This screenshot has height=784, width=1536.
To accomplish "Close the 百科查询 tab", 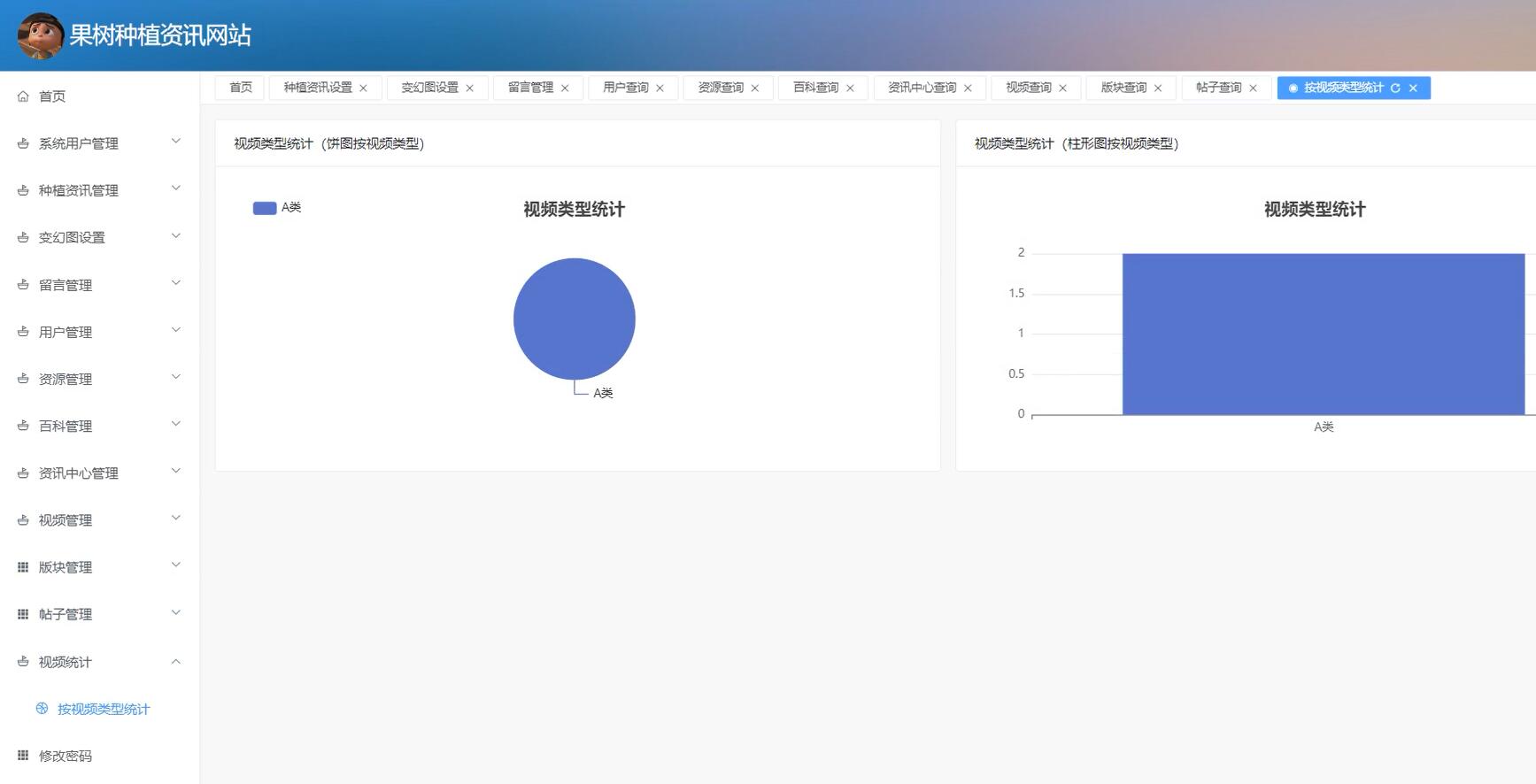I will 850,88.
